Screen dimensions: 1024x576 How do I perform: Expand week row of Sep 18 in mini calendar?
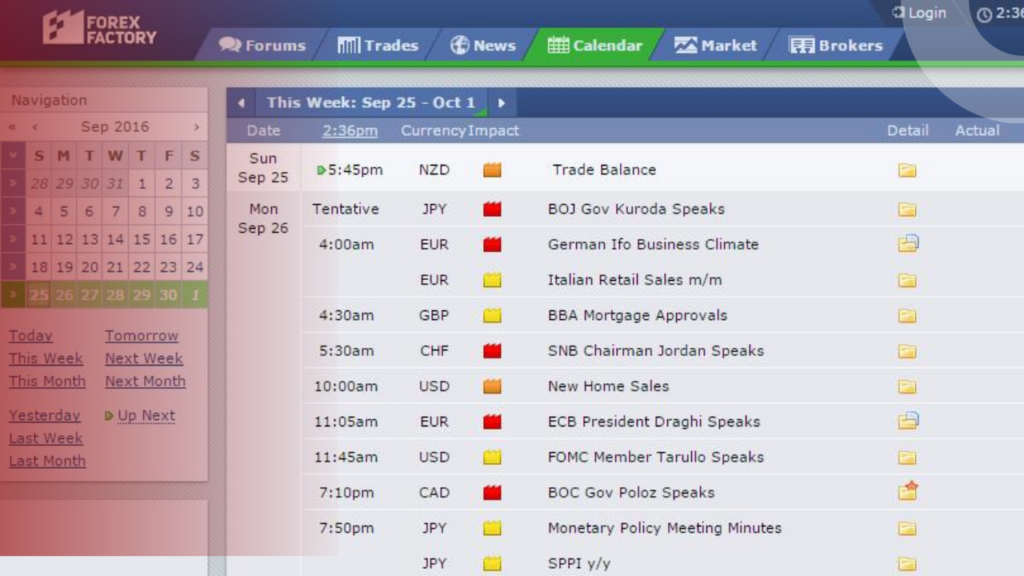pos(12,267)
